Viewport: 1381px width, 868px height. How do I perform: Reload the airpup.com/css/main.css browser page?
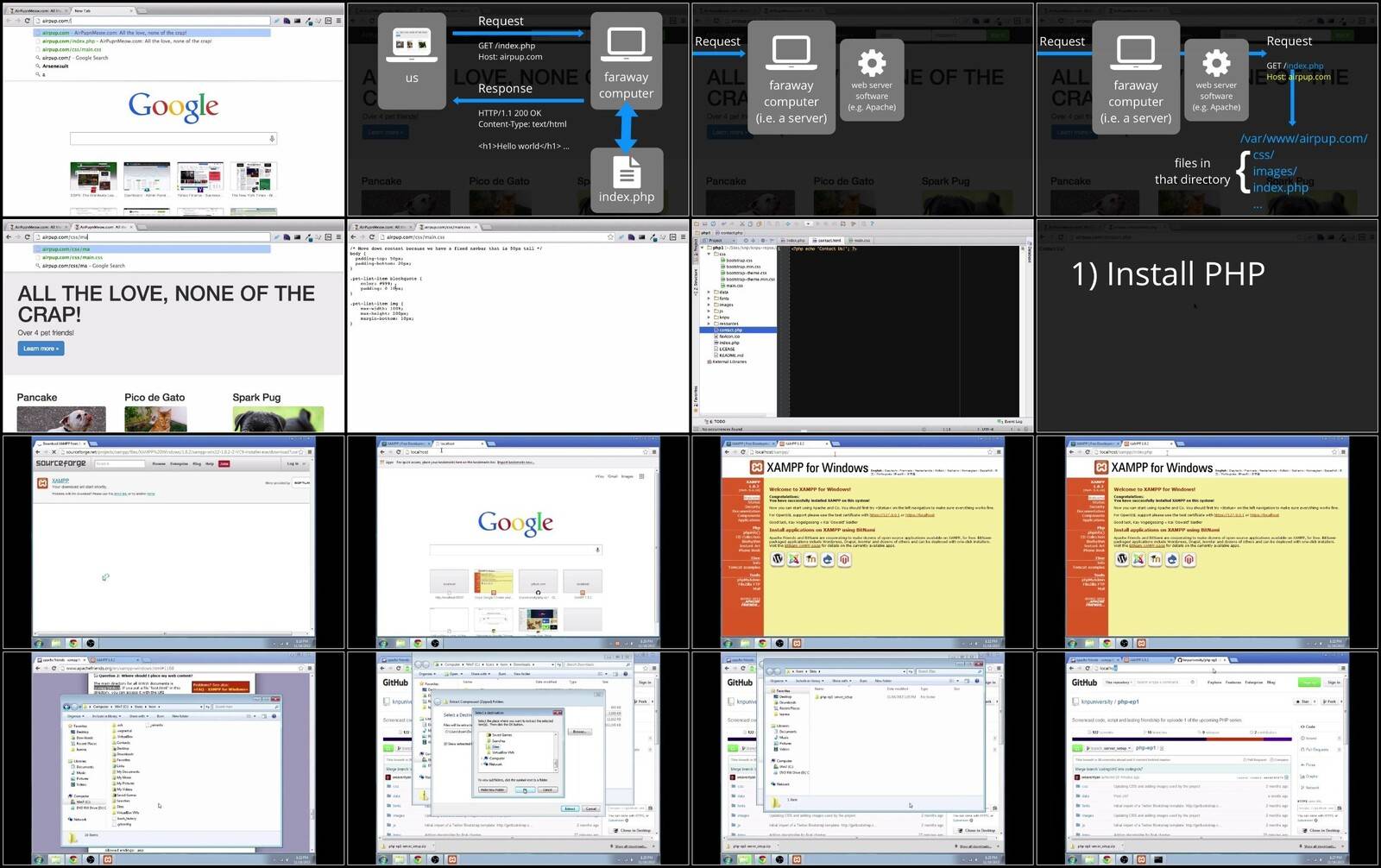click(x=372, y=236)
